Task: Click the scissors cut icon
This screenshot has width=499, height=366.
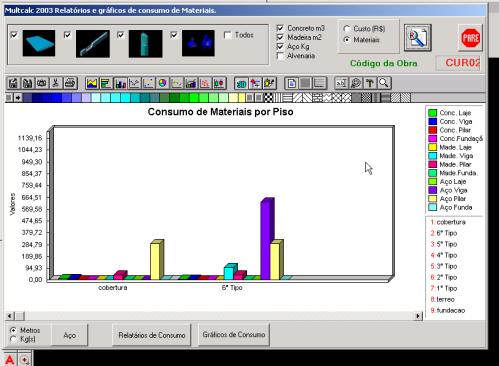Action: pos(56,83)
